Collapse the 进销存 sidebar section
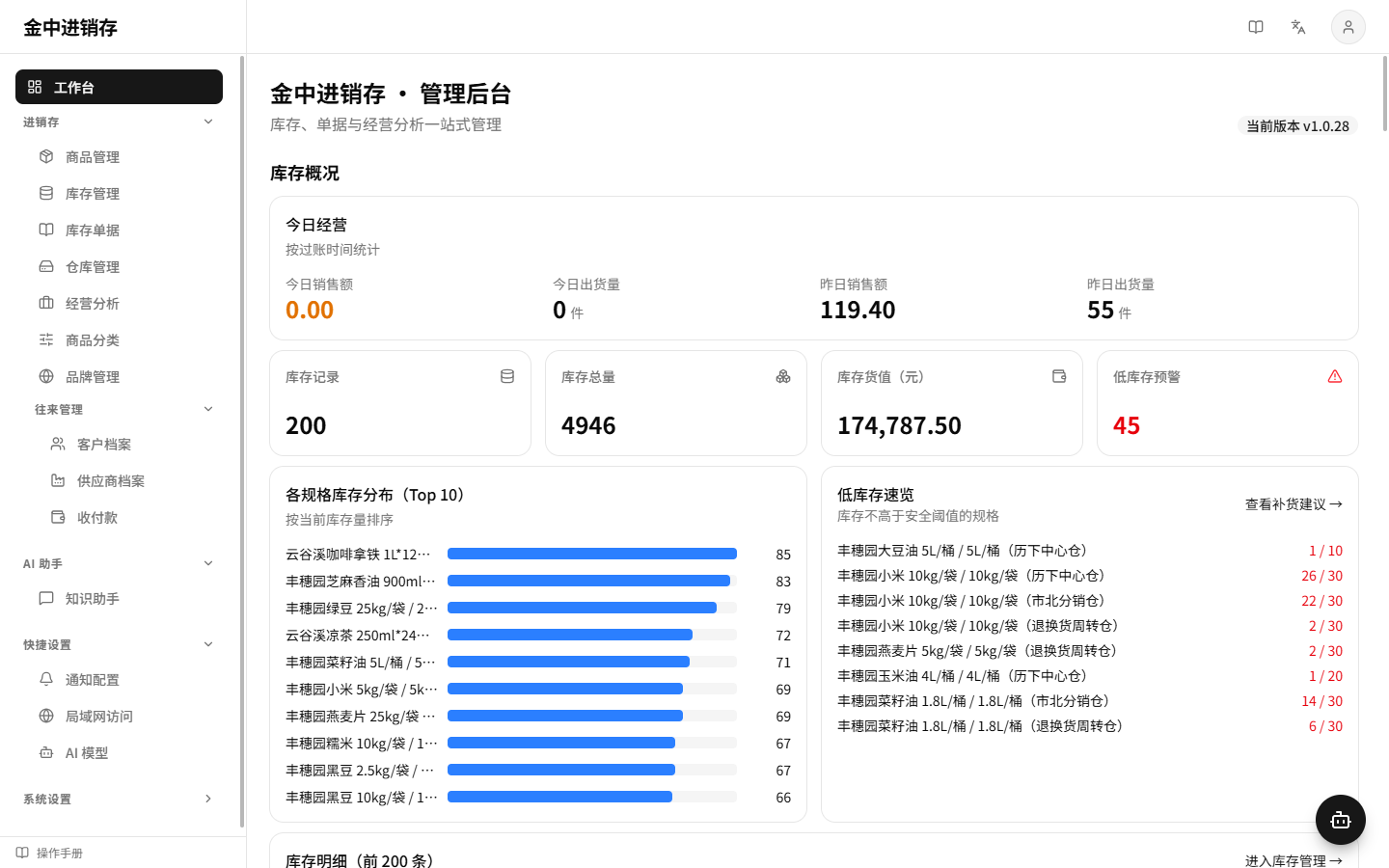 208,122
